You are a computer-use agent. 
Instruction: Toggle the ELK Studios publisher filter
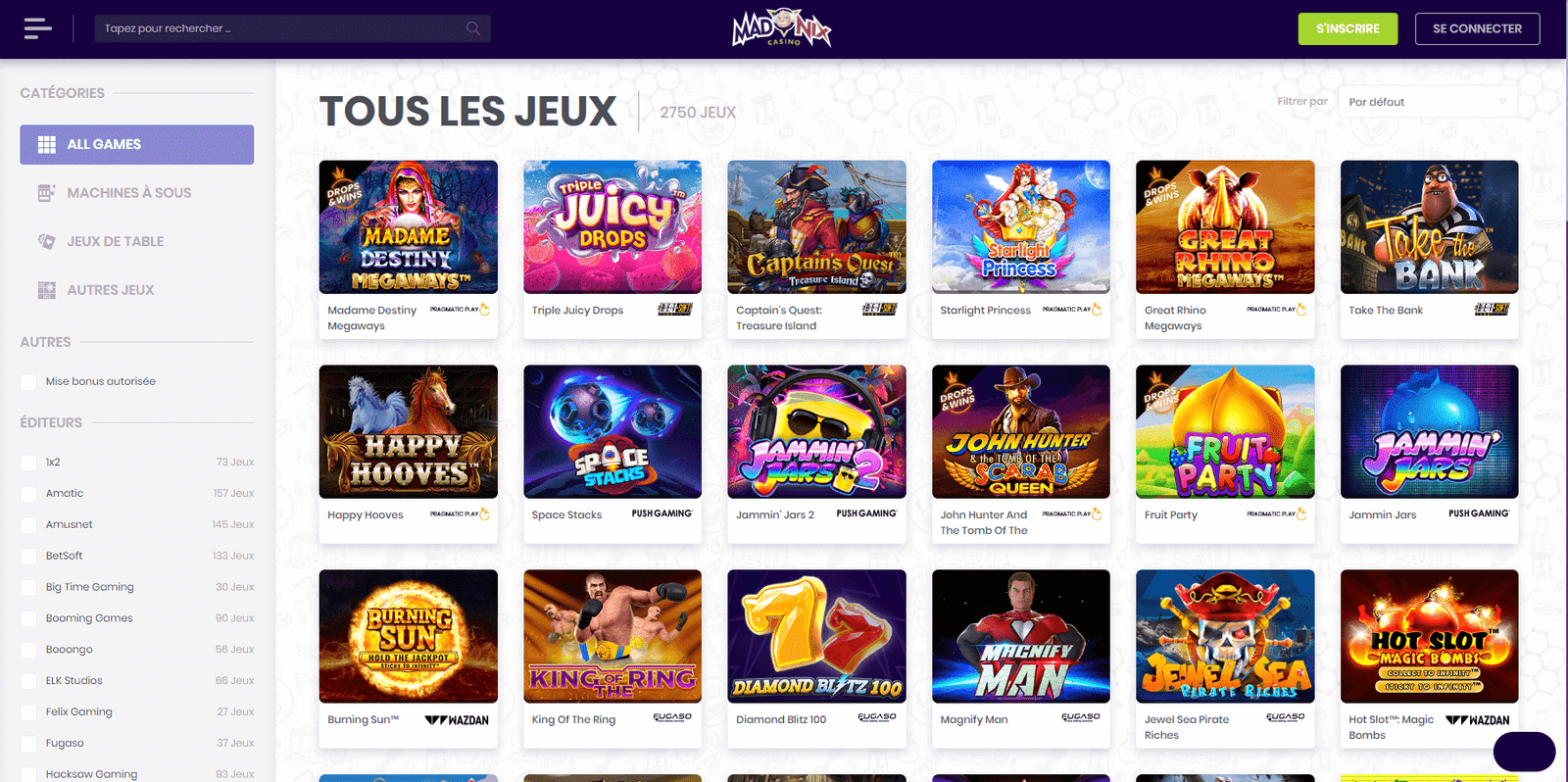pos(29,681)
